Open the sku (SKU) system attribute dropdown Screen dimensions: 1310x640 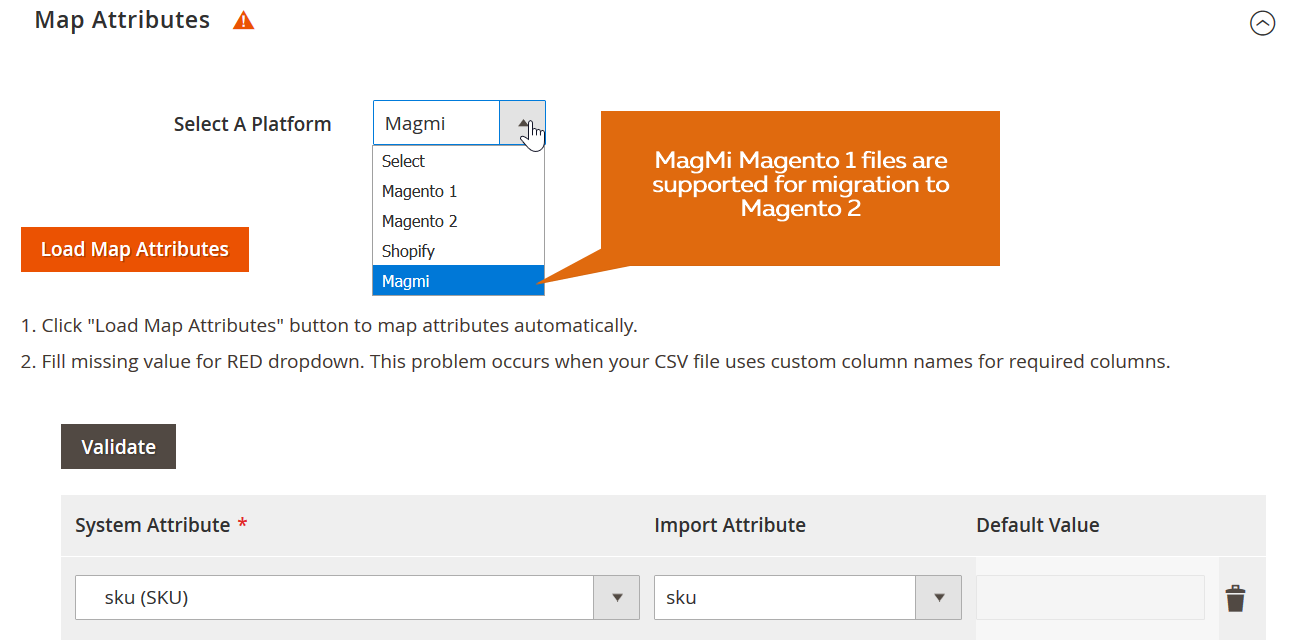point(357,597)
